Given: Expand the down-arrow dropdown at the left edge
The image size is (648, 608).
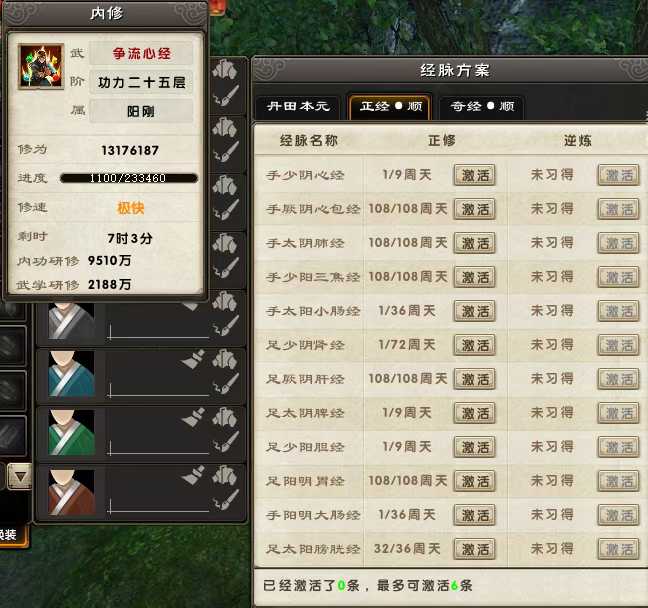Looking at the screenshot, I should coord(20,477).
